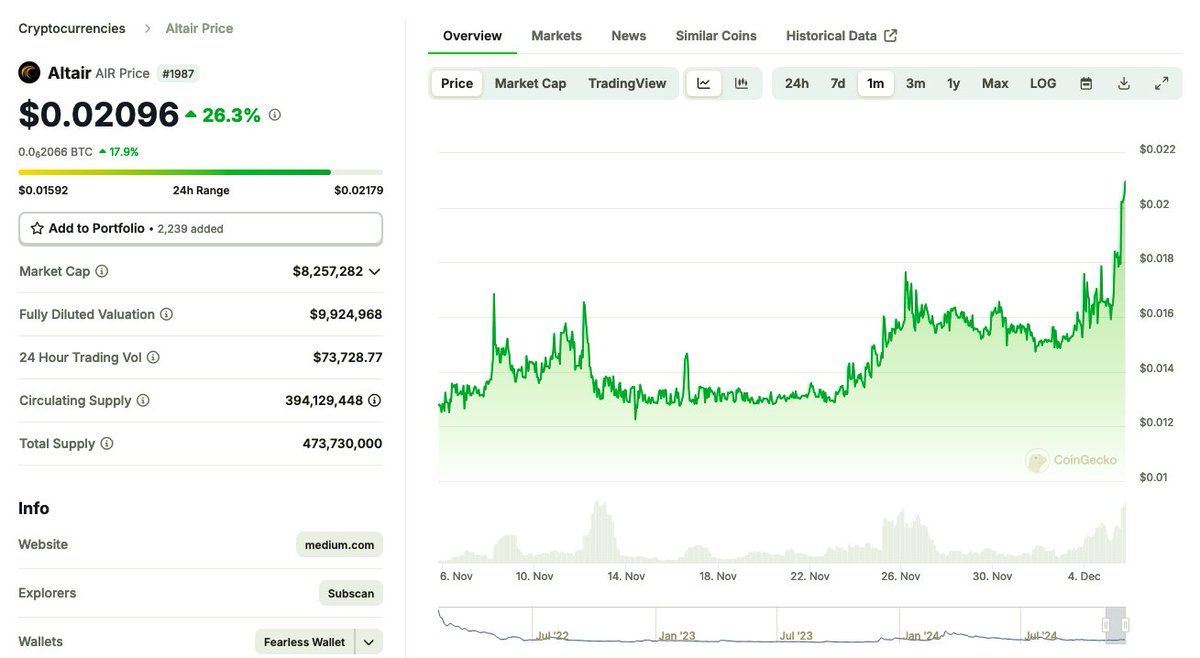Open the News tab
Image resolution: width=1200 pixels, height=658 pixels.
point(629,36)
